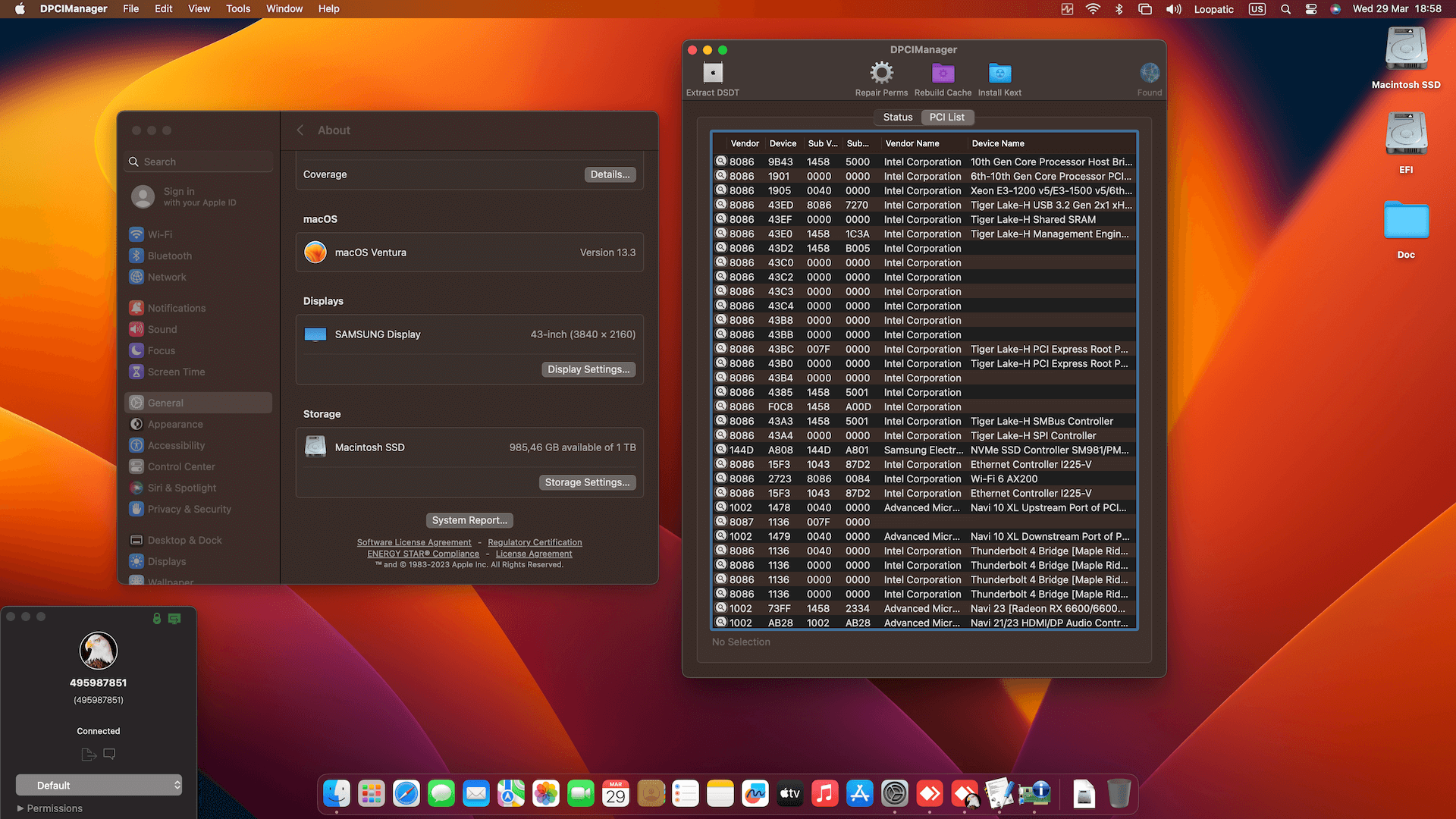Open the App Store from the Dock
This screenshot has width=1456, height=819.
pos(859,793)
